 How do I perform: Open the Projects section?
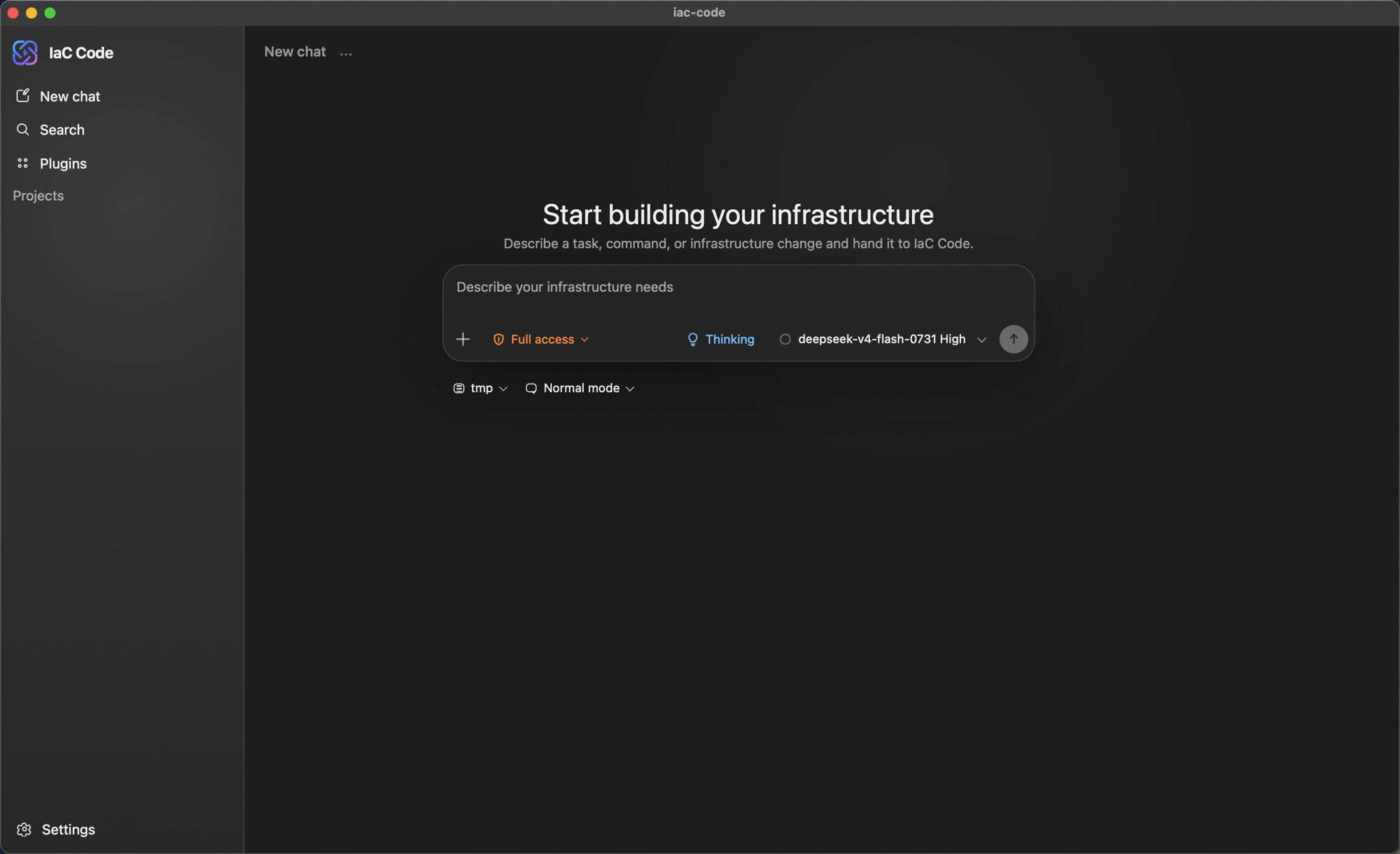coord(38,196)
